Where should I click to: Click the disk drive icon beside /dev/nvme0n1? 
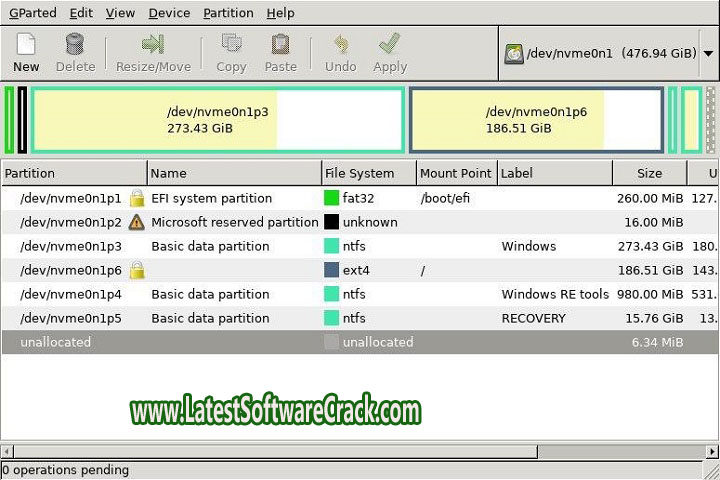(x=514, y=54)
